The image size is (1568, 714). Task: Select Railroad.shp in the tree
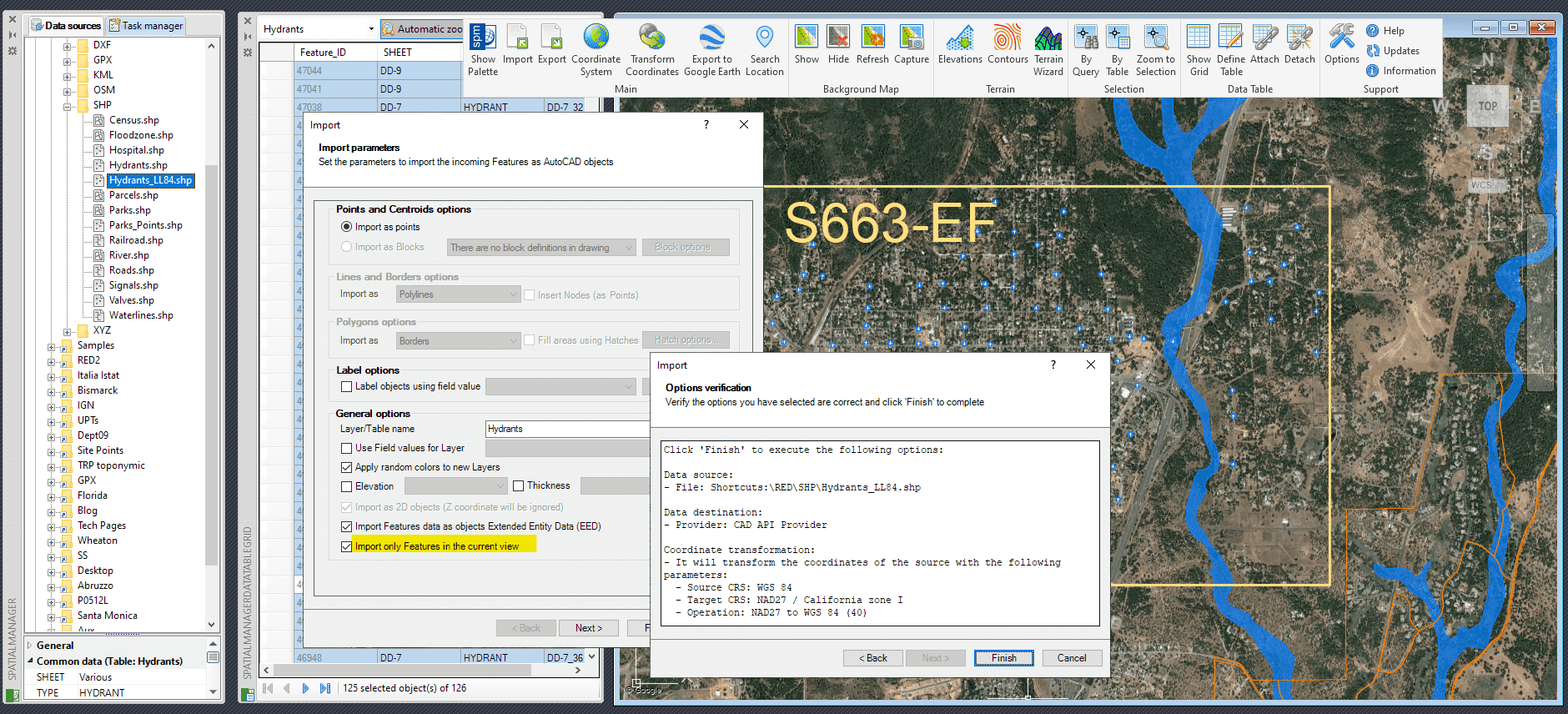136,240
